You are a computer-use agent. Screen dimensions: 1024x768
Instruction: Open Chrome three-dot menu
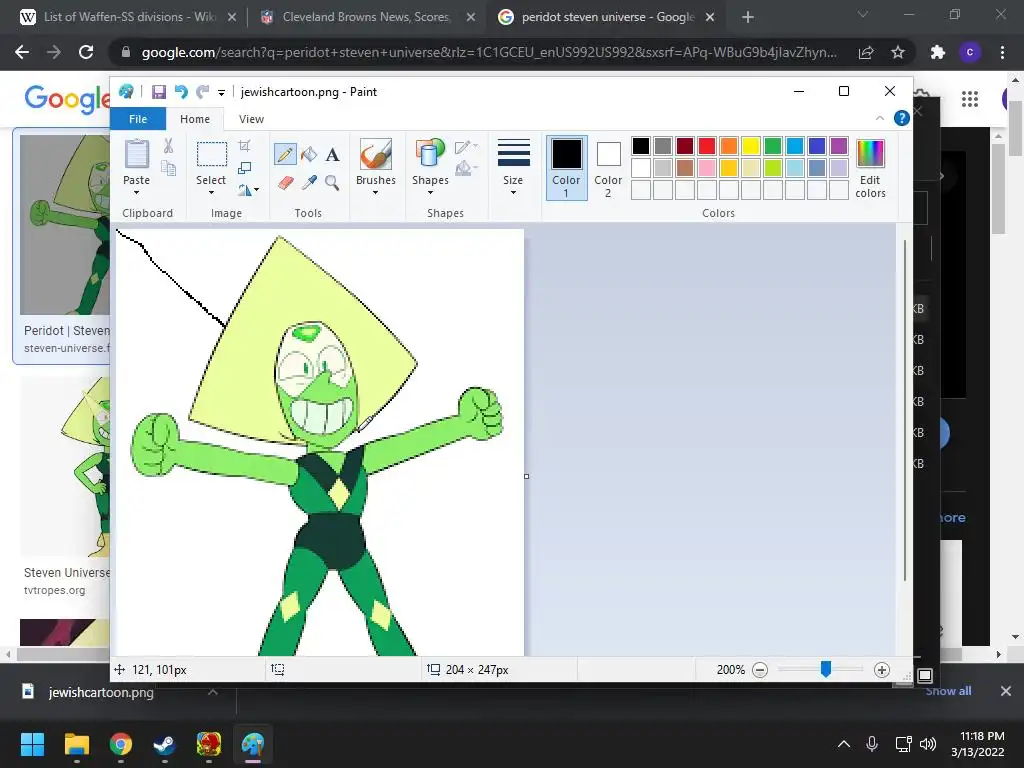click(1002, 52)
